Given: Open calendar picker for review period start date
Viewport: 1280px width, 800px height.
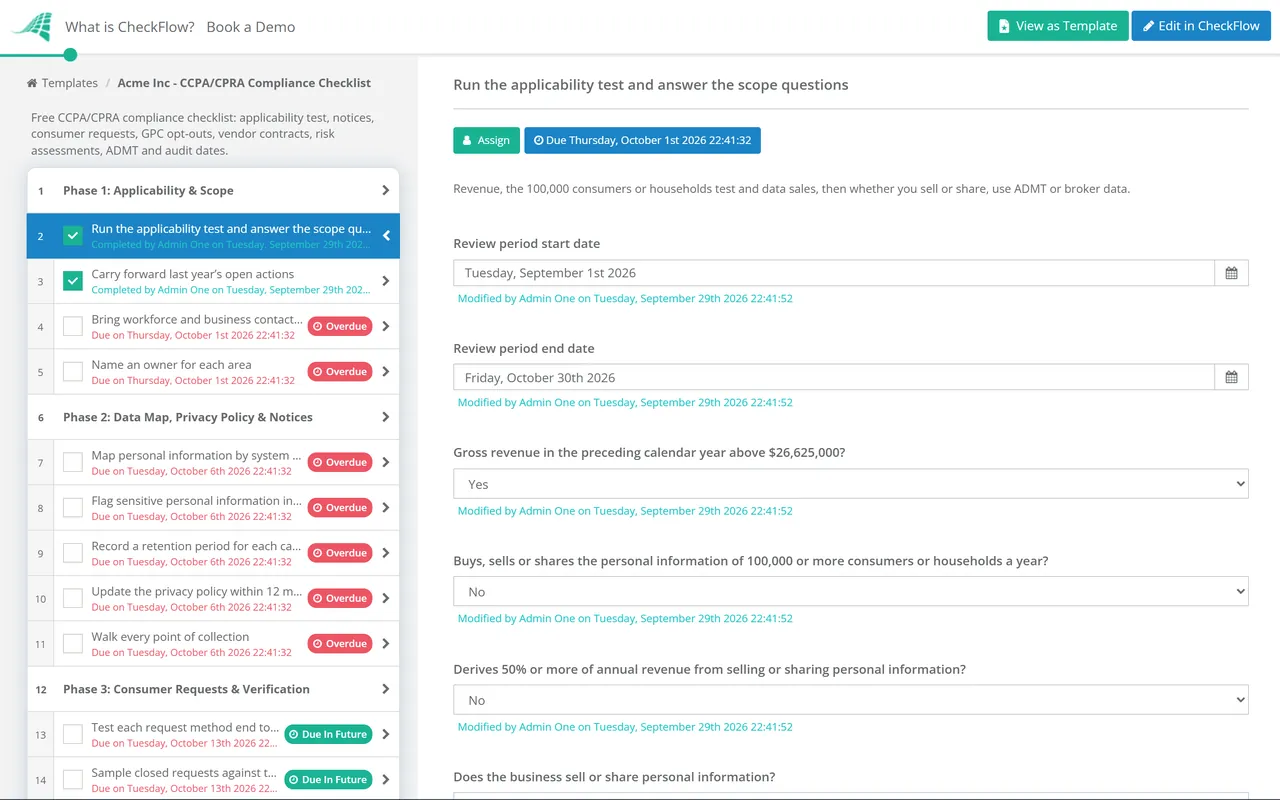Looking at the screenshot, I should (1231, 273).
